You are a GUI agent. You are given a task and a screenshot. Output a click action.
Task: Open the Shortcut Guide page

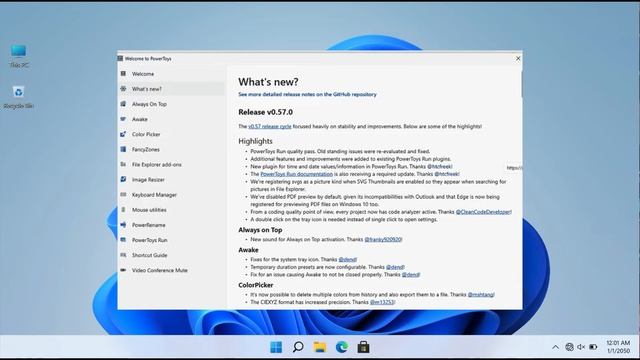pyautogui.click(x=171, y=255)
